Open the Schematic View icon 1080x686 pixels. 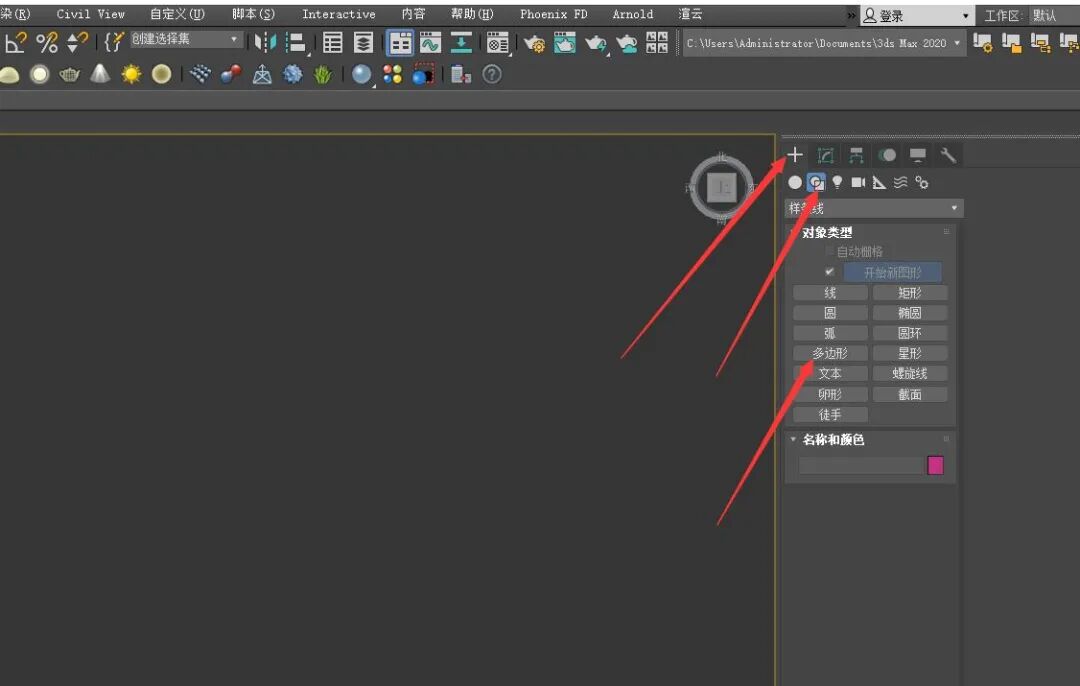point(461,43)
